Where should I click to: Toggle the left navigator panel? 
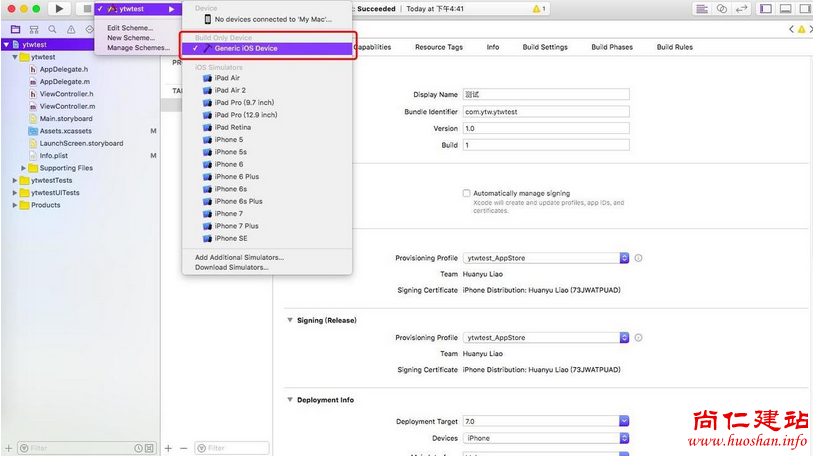(766, 8)
